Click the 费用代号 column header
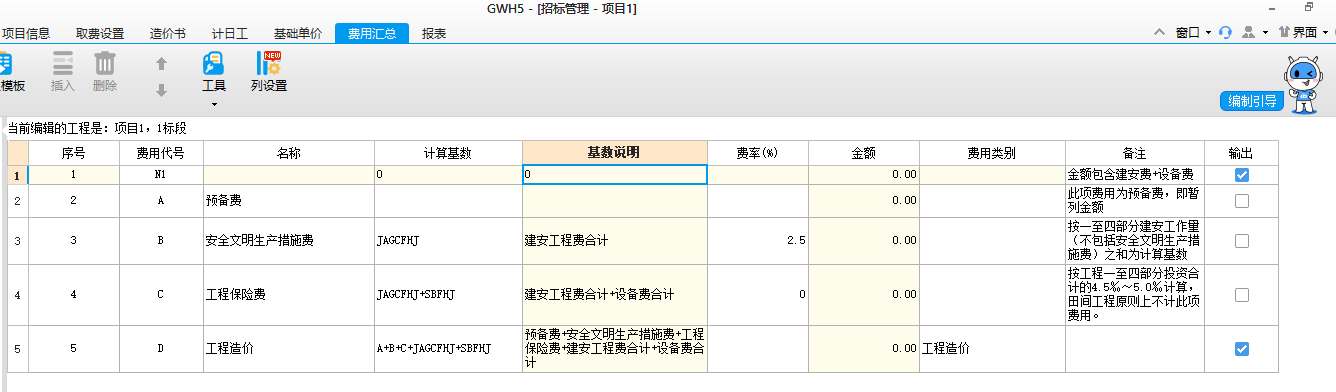 [160, 153]
